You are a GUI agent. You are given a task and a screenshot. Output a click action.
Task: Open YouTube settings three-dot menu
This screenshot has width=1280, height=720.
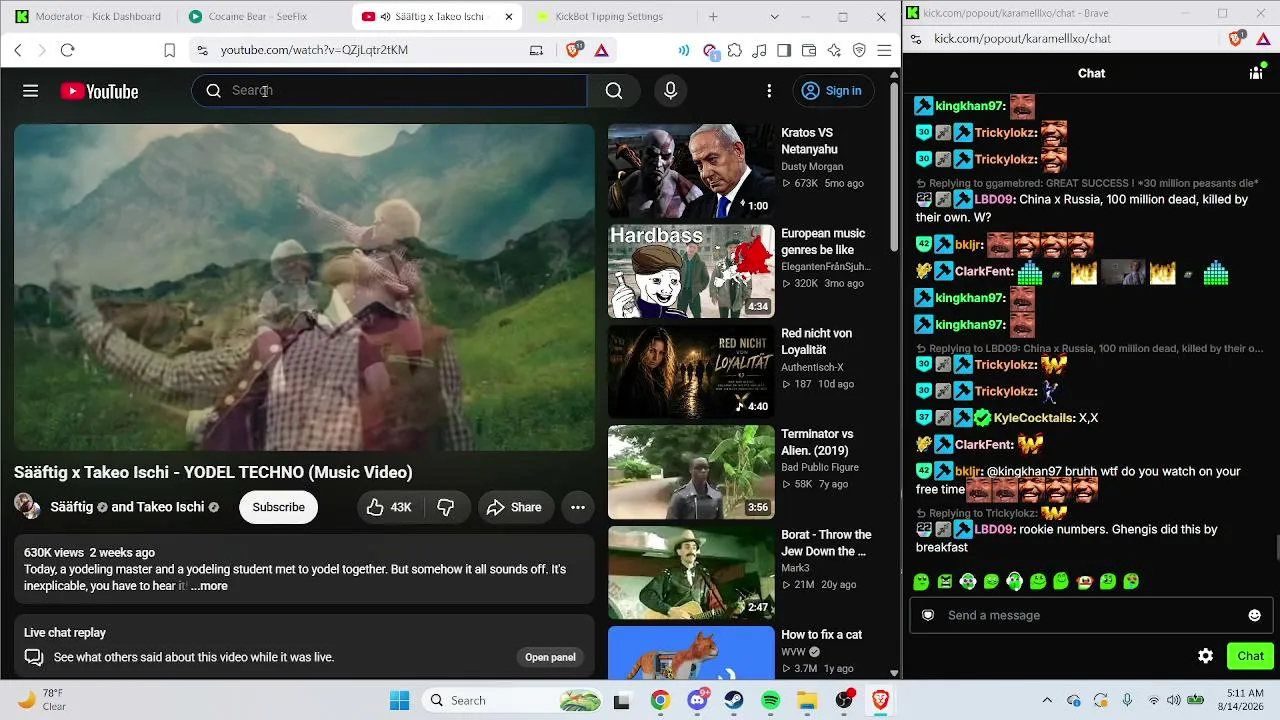(769, 91)
